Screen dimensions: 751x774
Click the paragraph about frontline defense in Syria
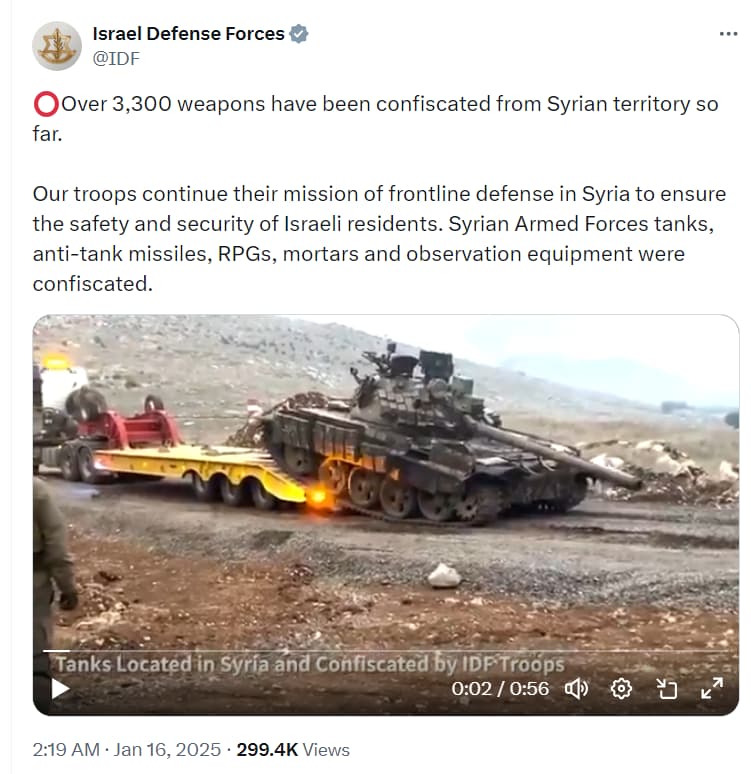(x=379, y=238)
